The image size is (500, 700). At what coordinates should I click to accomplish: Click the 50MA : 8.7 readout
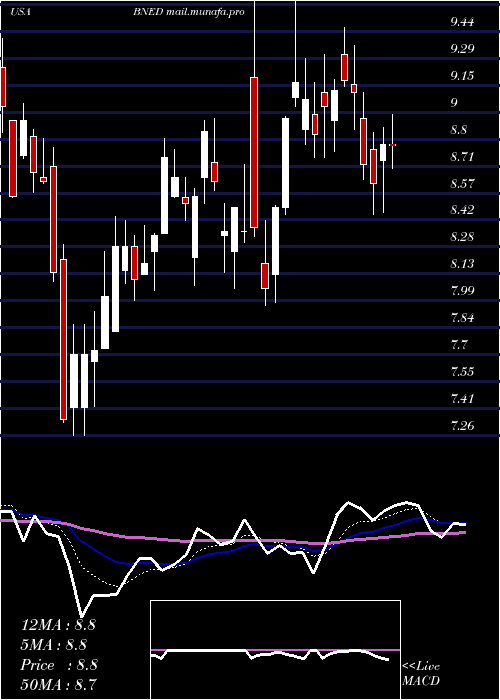pyautogui.click(x=58, y=685)
